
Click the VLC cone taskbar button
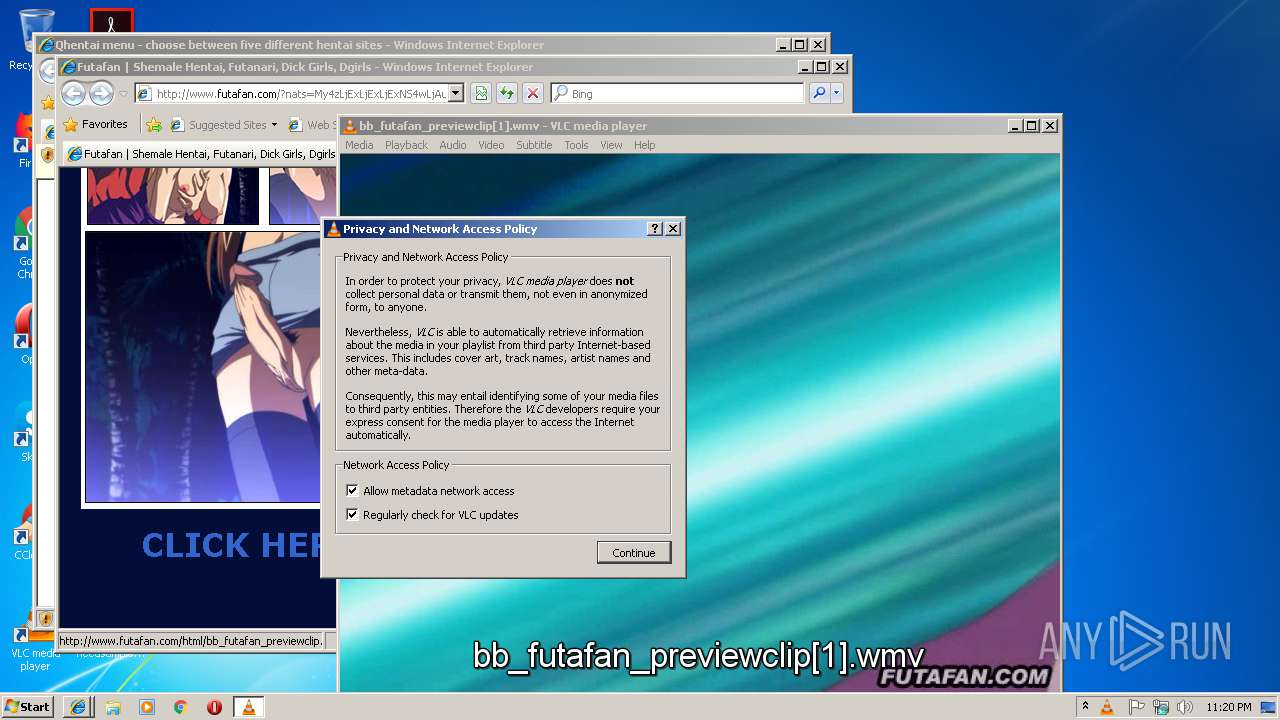pyautogui.click(x=249, y=707)
